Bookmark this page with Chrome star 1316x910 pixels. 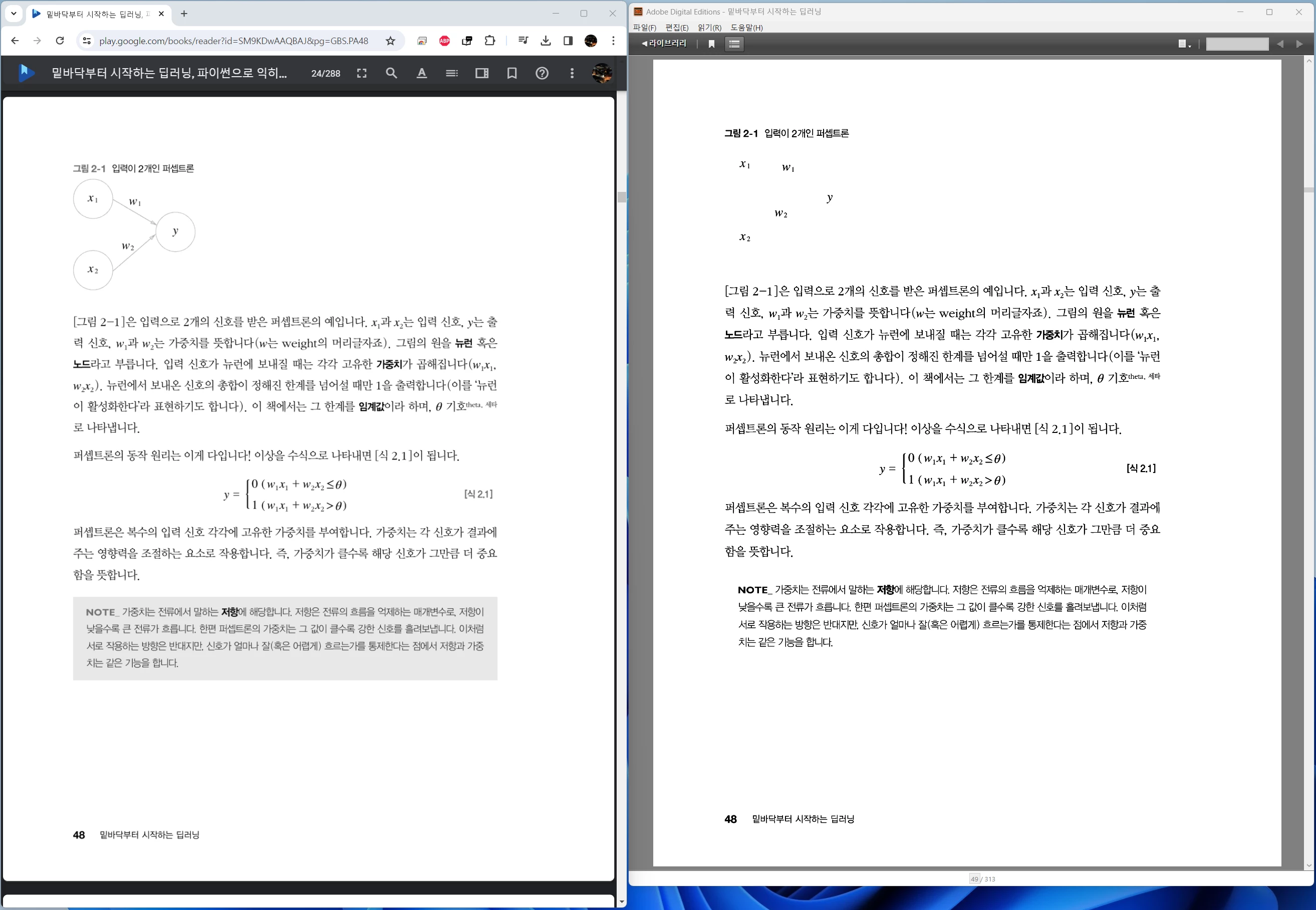(390, 41)
